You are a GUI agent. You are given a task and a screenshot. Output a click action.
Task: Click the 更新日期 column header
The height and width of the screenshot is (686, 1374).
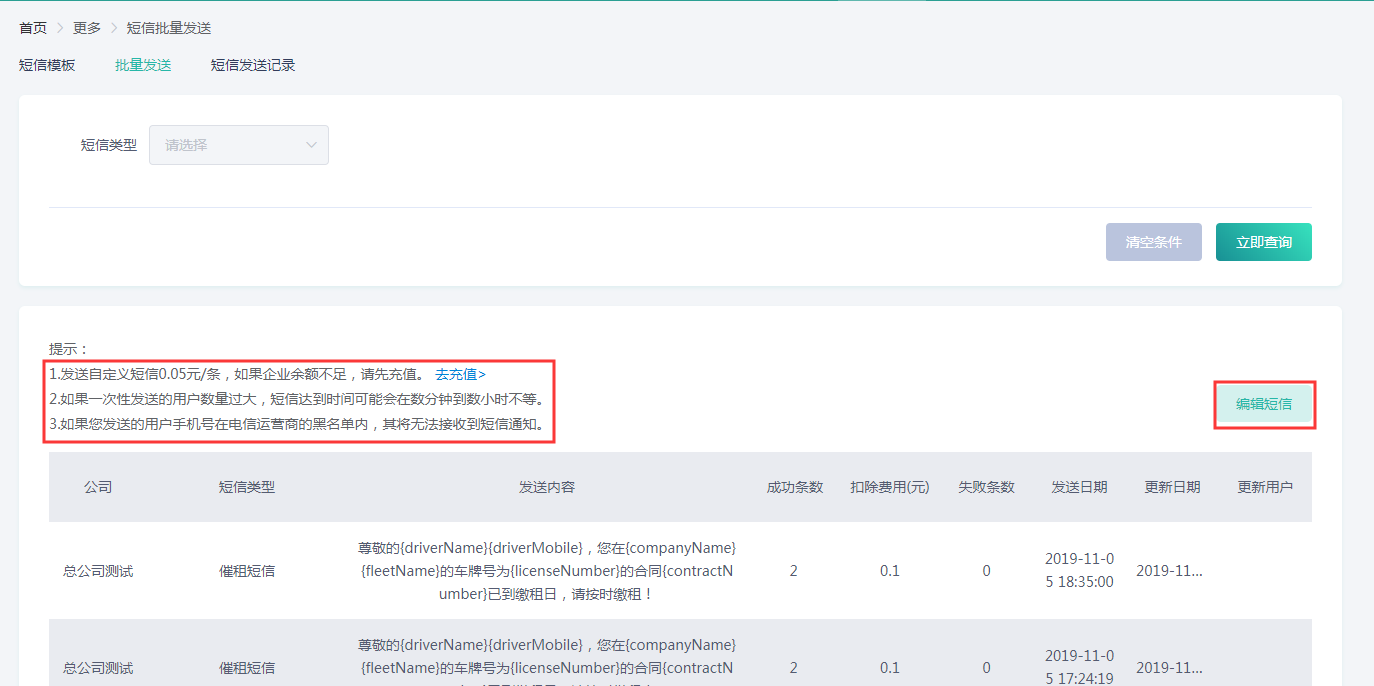(1172, 487)
